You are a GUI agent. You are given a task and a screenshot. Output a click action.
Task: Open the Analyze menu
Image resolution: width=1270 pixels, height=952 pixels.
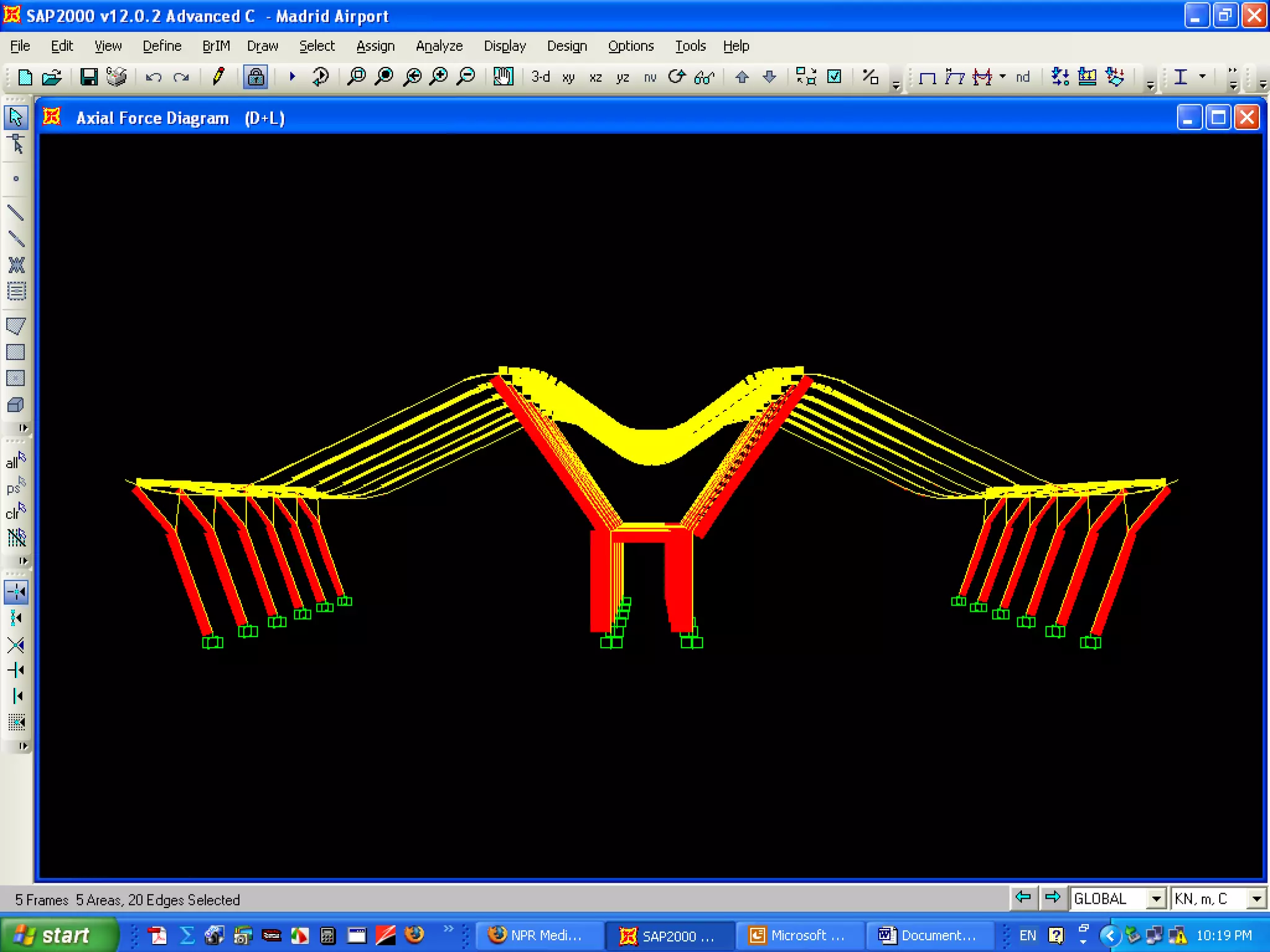439,46
